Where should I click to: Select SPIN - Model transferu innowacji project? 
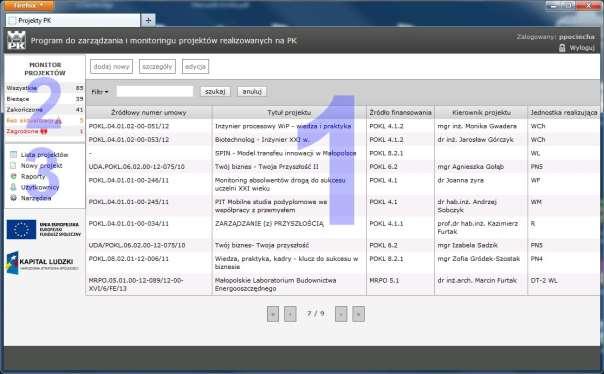pyautogui.click(x=342, y=153)
